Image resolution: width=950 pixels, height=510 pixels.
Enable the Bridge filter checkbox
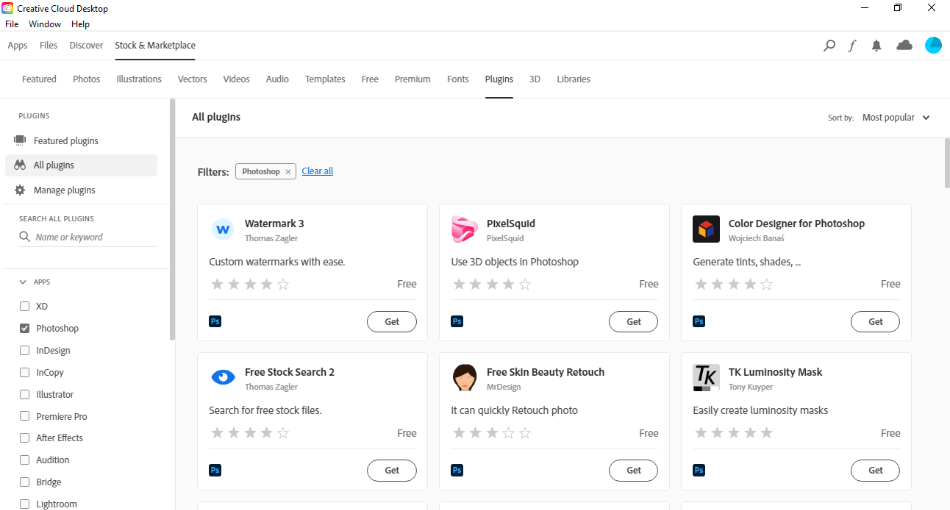[x=25, y=482]
